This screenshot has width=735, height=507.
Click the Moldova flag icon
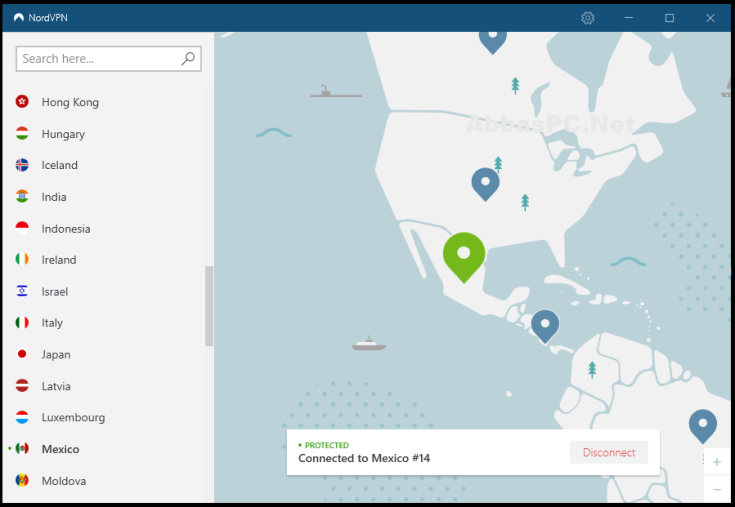[x=22, y=480]
